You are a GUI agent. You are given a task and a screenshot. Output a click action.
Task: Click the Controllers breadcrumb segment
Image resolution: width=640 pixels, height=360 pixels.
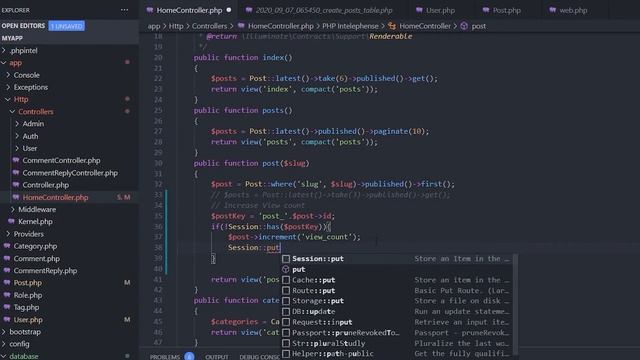(209, 26)
